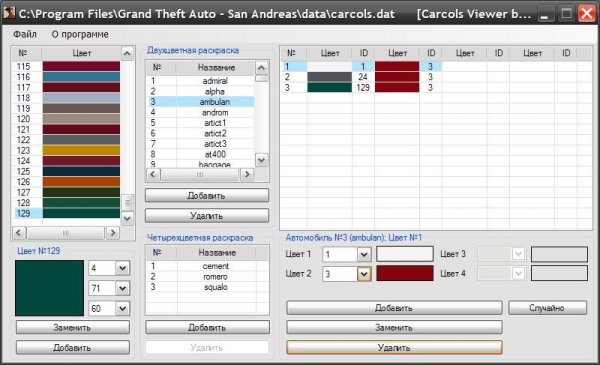
Task: Click scroll-left arrow under color list
Action: pyautogui.click(x=19, y=232)
